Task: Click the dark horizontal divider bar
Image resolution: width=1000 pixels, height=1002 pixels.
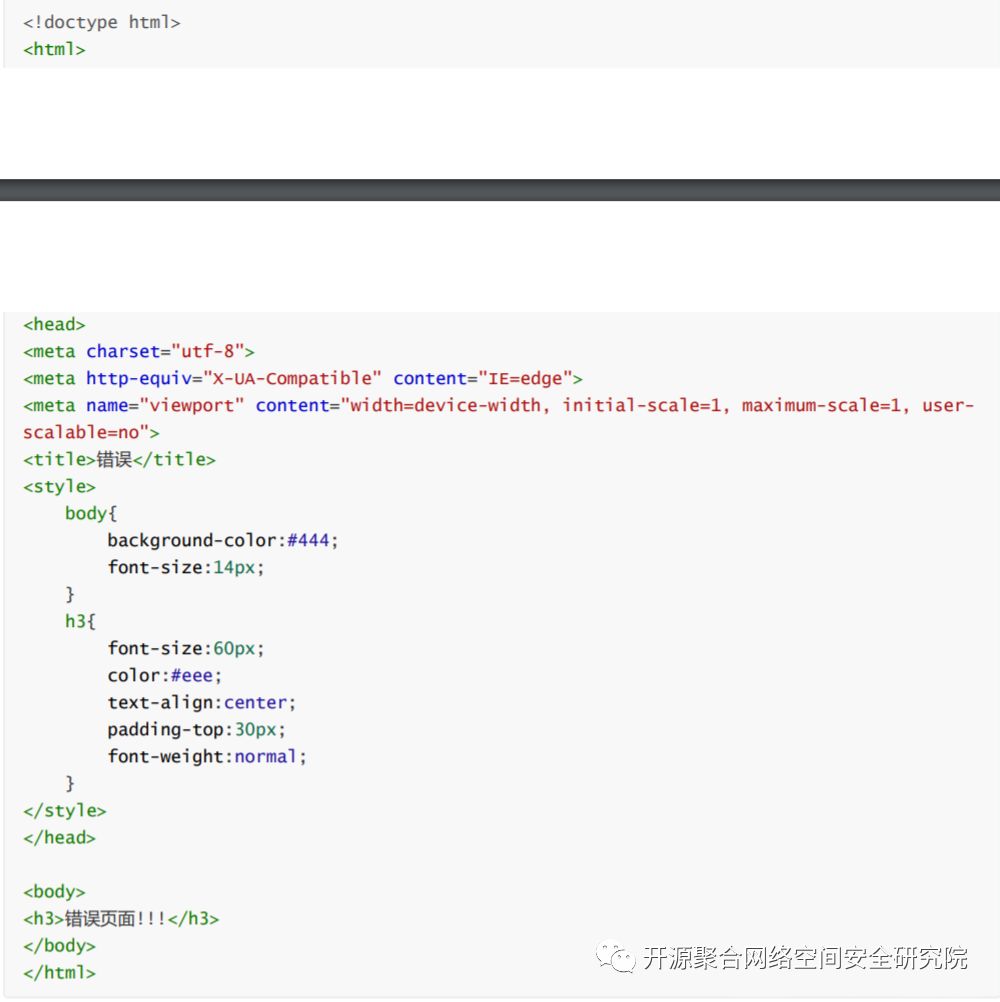Action: pos(500,190)
